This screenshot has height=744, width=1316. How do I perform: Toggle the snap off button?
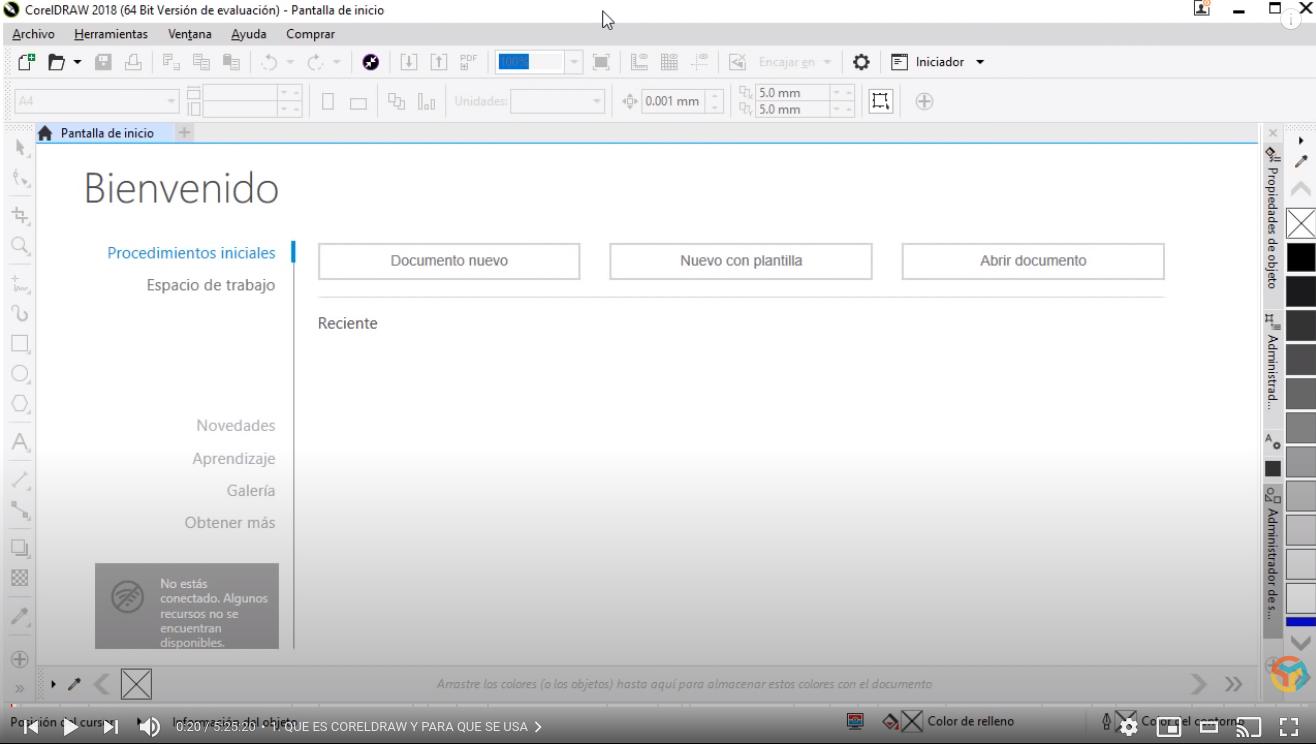[x=737, y=62]
